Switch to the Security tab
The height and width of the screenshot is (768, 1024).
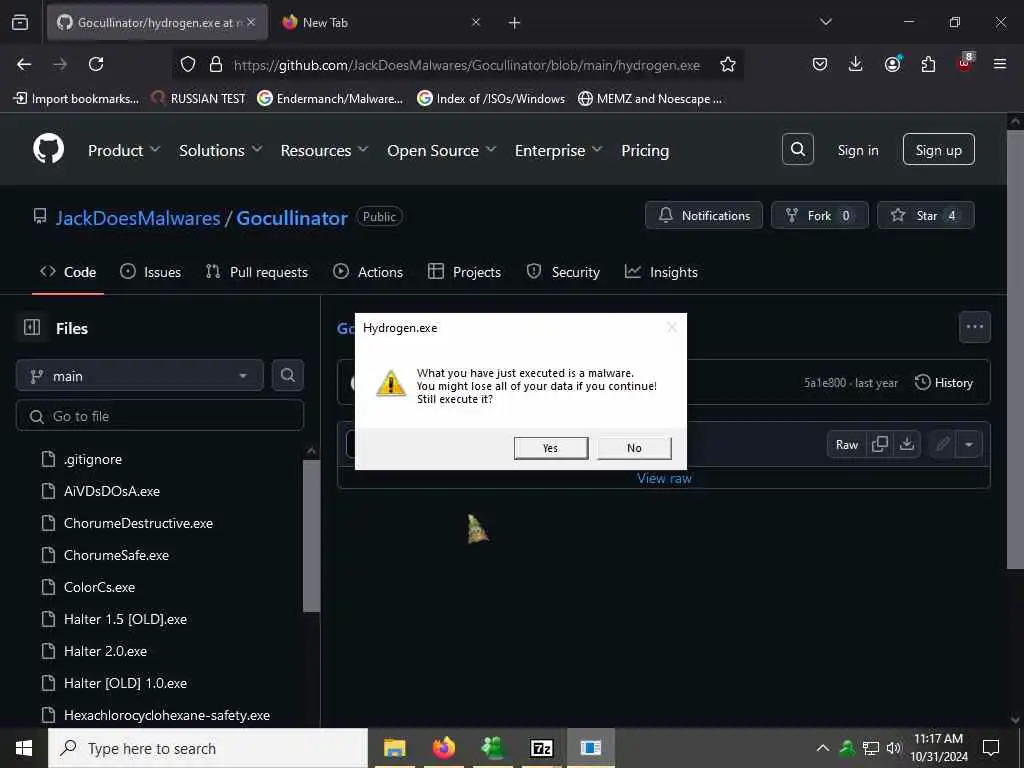[563, 272]
